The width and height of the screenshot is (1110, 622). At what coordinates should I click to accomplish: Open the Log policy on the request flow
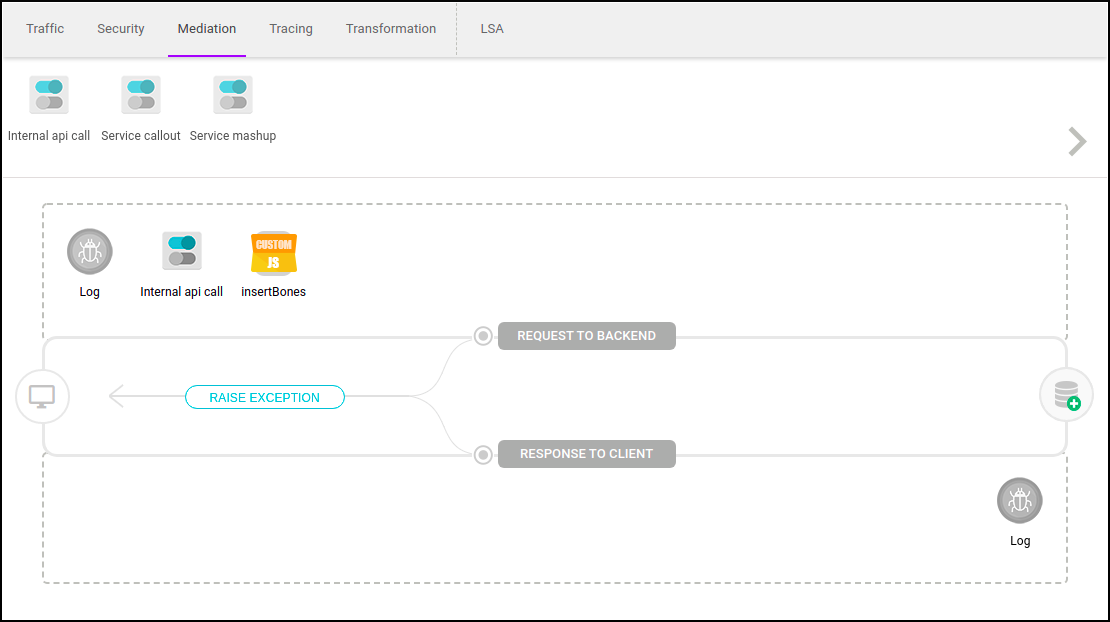click(89, 251)
